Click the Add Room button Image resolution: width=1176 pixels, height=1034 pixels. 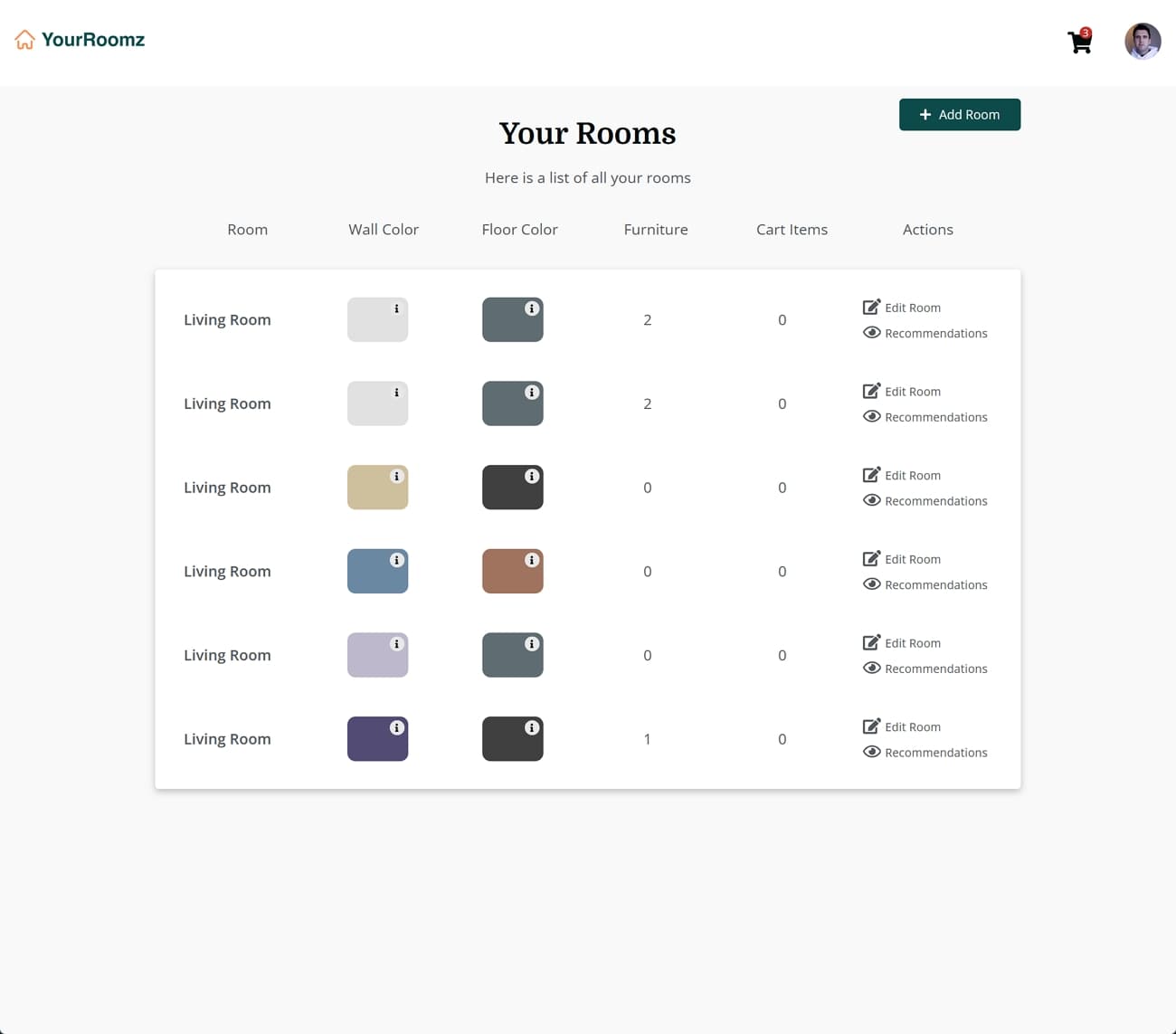(x=959, y=115)
